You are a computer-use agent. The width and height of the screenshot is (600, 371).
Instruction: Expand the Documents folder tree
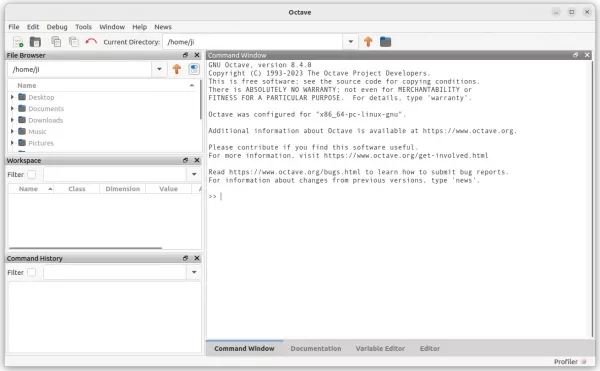point(12,109)
